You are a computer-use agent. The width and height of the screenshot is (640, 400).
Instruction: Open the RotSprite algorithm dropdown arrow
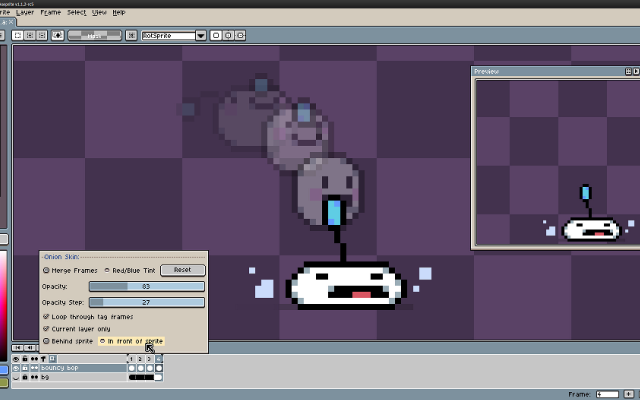coord(201,36)
